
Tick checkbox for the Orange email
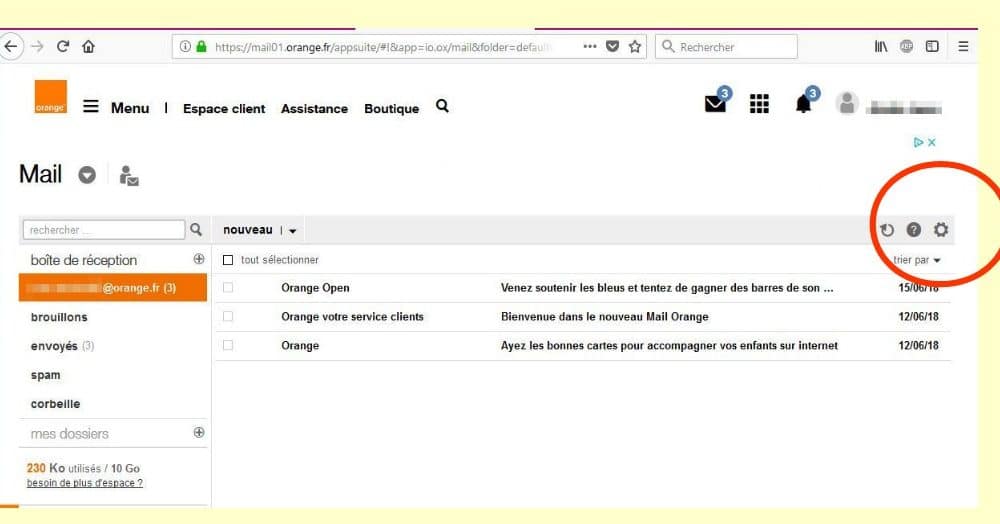coord(228,345)
